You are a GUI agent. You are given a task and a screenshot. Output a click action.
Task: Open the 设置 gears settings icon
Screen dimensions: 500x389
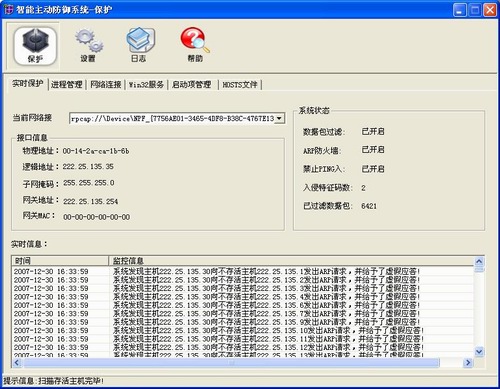tap(88, 46)
